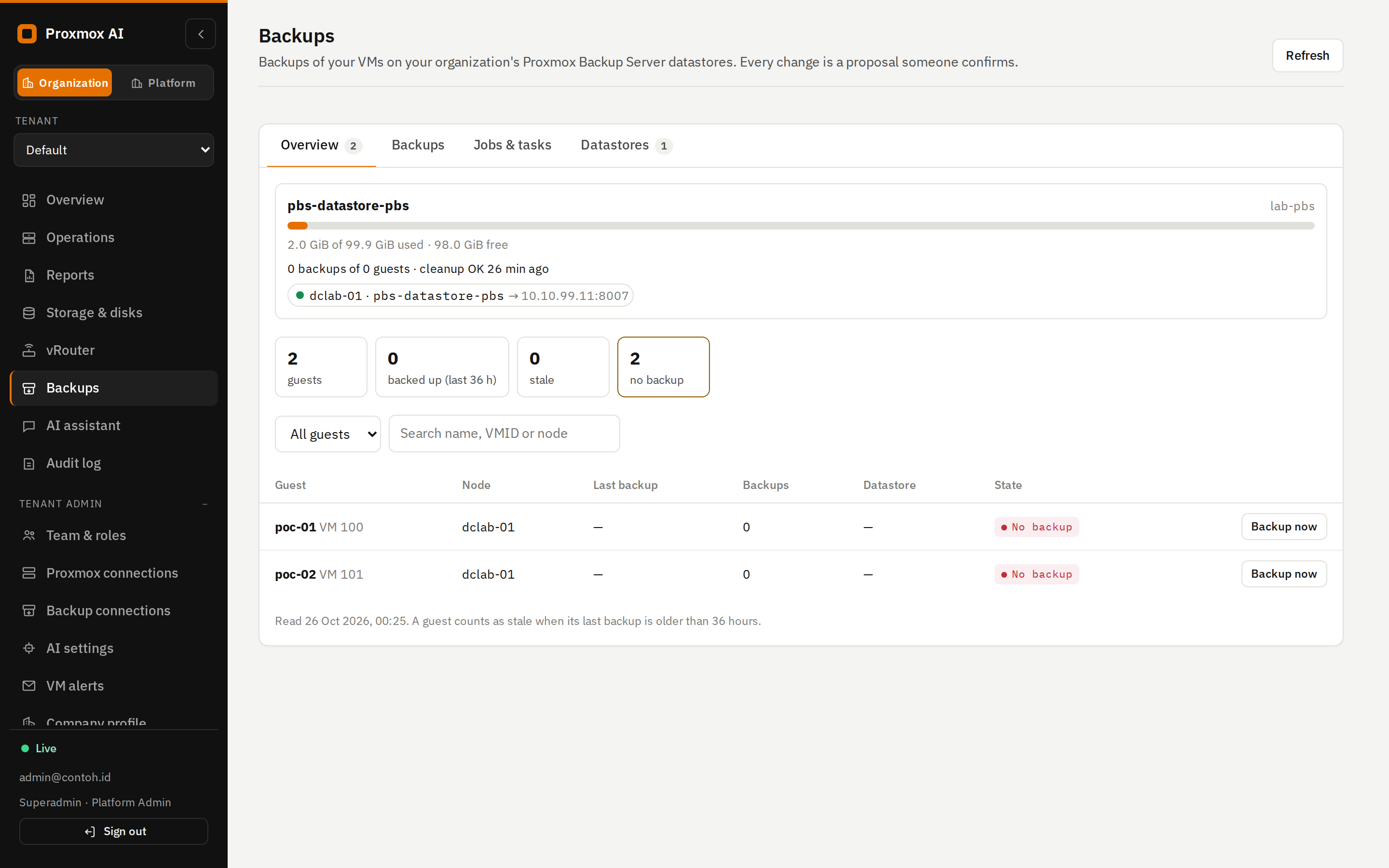Click the pbs-datastore-pbs card title
The width and height of the screenshot is (1389, 868).
pos(348,205)
